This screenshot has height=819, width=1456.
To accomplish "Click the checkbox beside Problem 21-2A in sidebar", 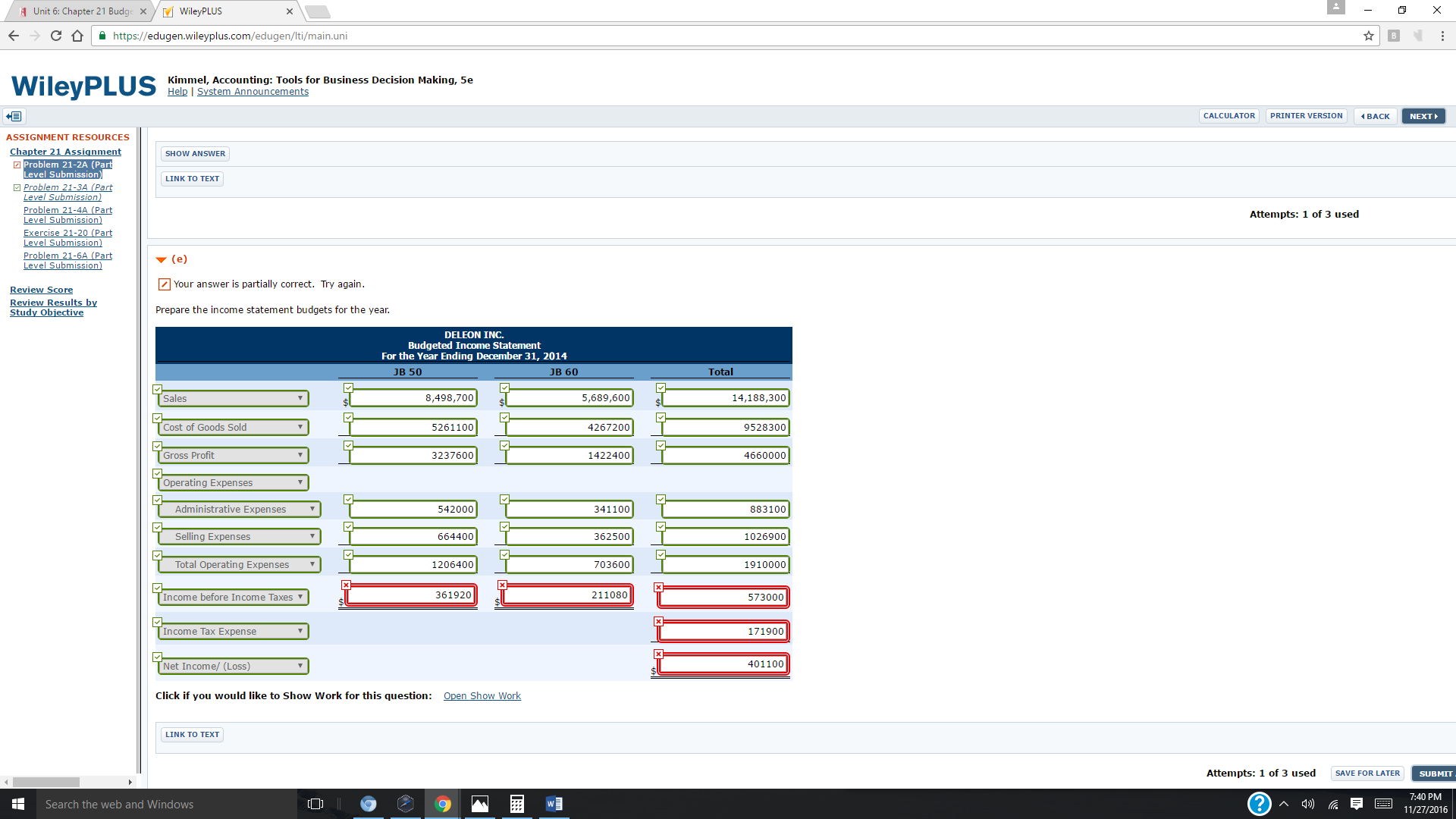I will [17, 165].
